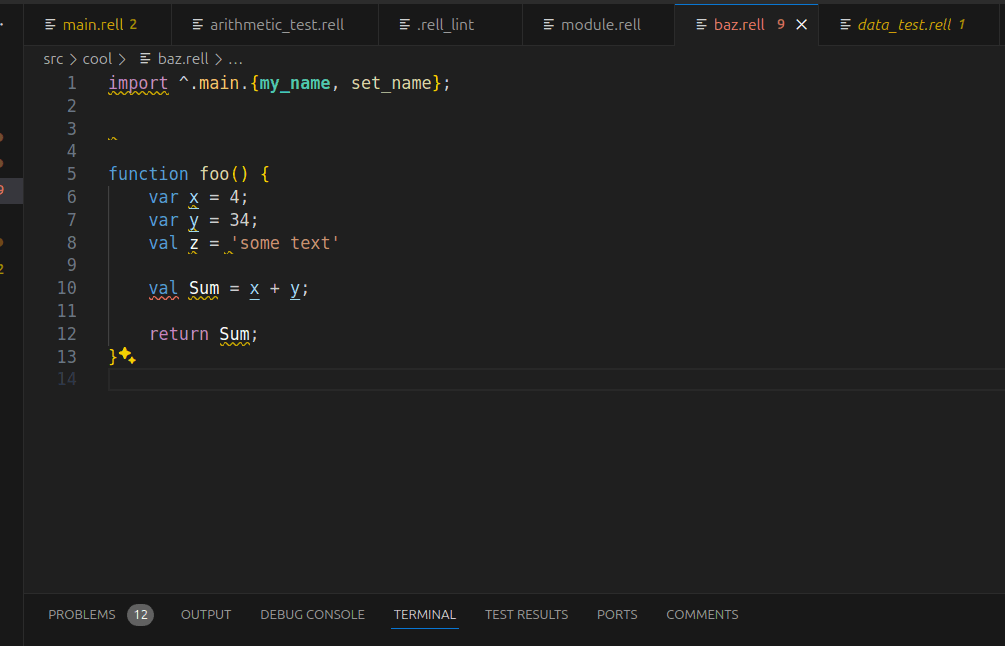This screenshot has height=646, width=1005.
Task: Click line number 13 in the gutter
Action: [x=67, y=357]
